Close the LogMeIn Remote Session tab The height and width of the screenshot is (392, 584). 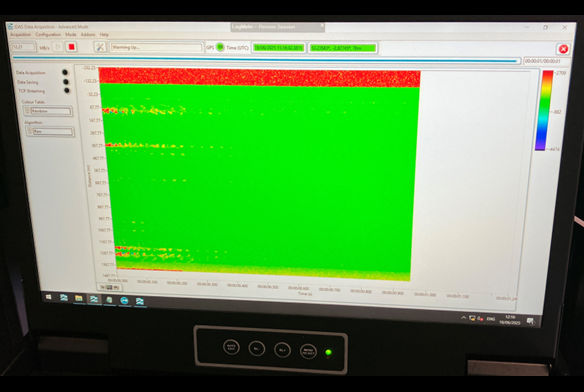click(322, 26)
